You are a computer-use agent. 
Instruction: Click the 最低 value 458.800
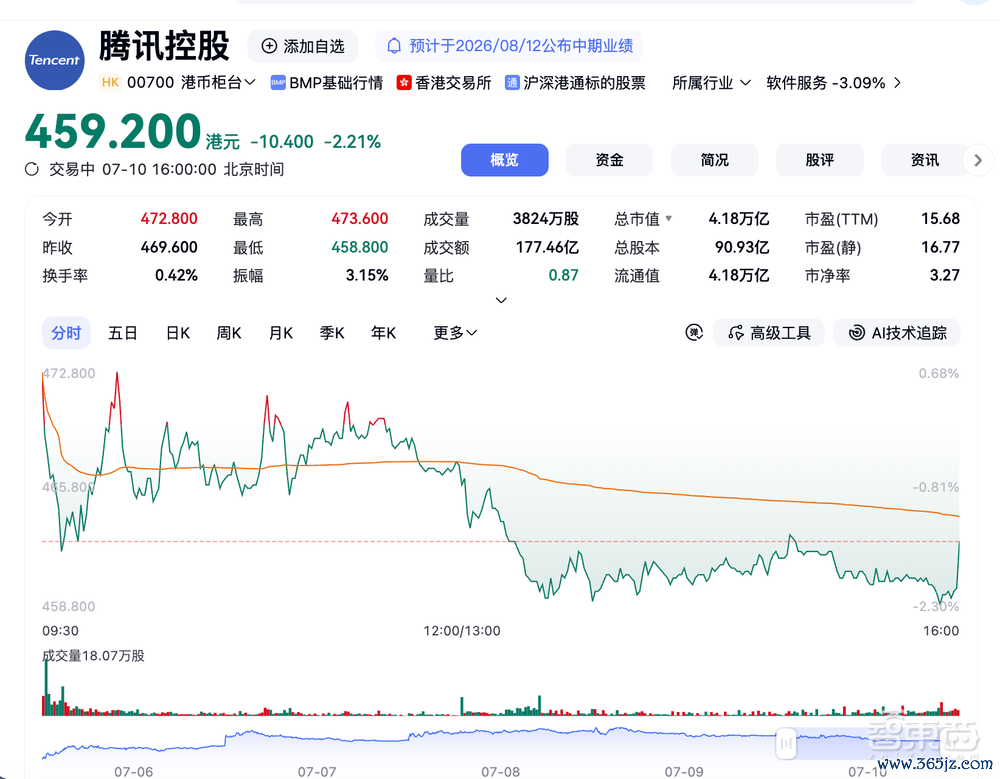[x=360, y=247]
